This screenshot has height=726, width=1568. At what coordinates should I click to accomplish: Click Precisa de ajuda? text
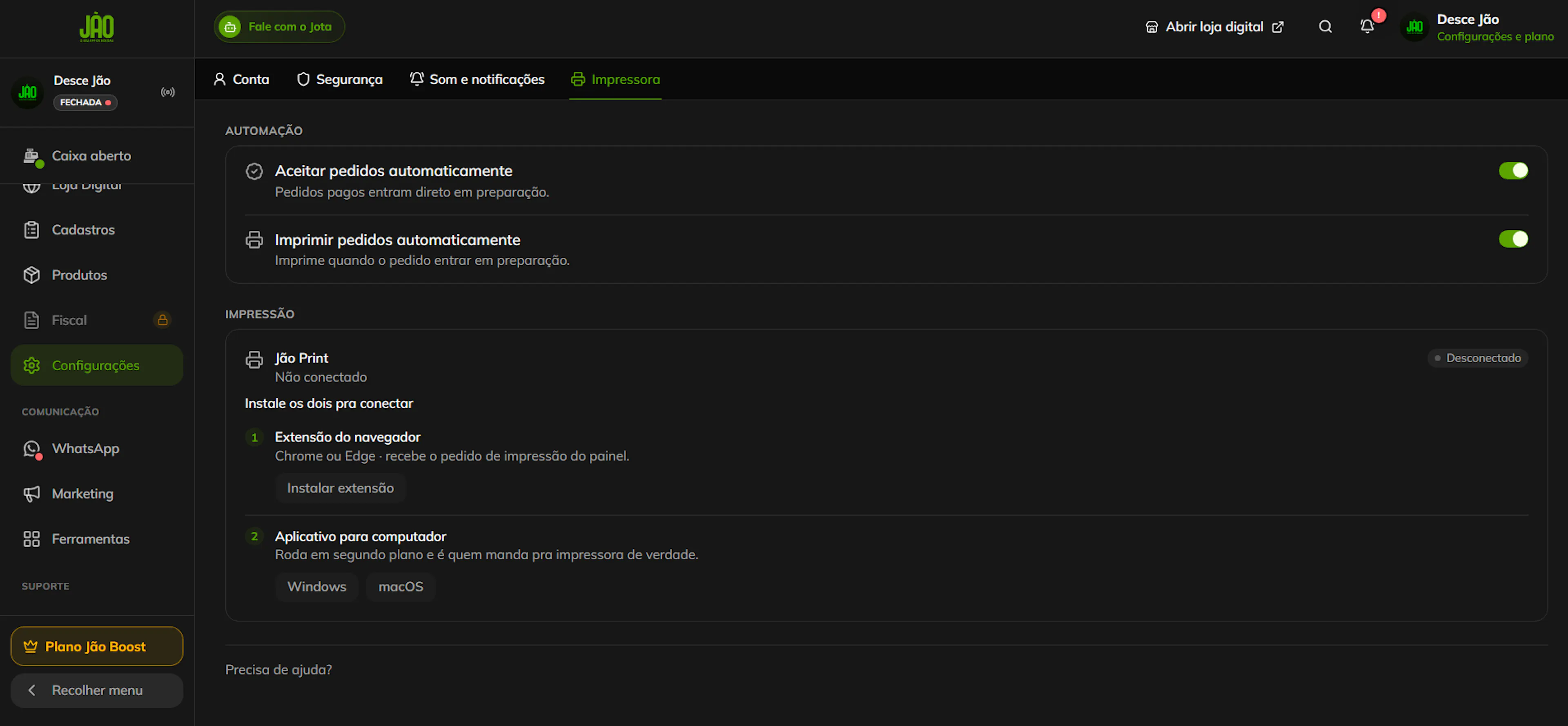click(x=278, y=669)
